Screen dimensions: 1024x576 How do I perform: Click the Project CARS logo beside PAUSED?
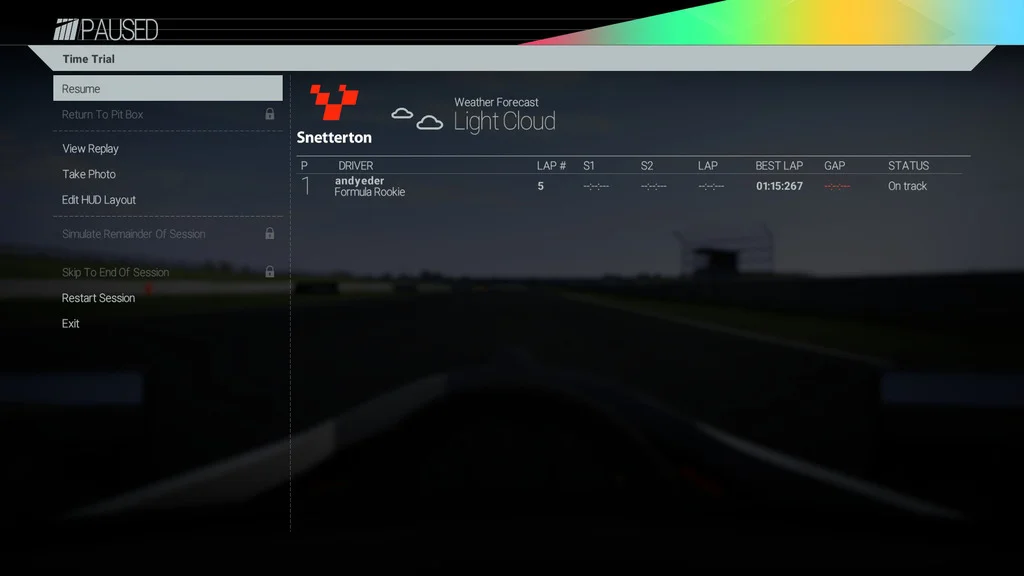(65, 29)
